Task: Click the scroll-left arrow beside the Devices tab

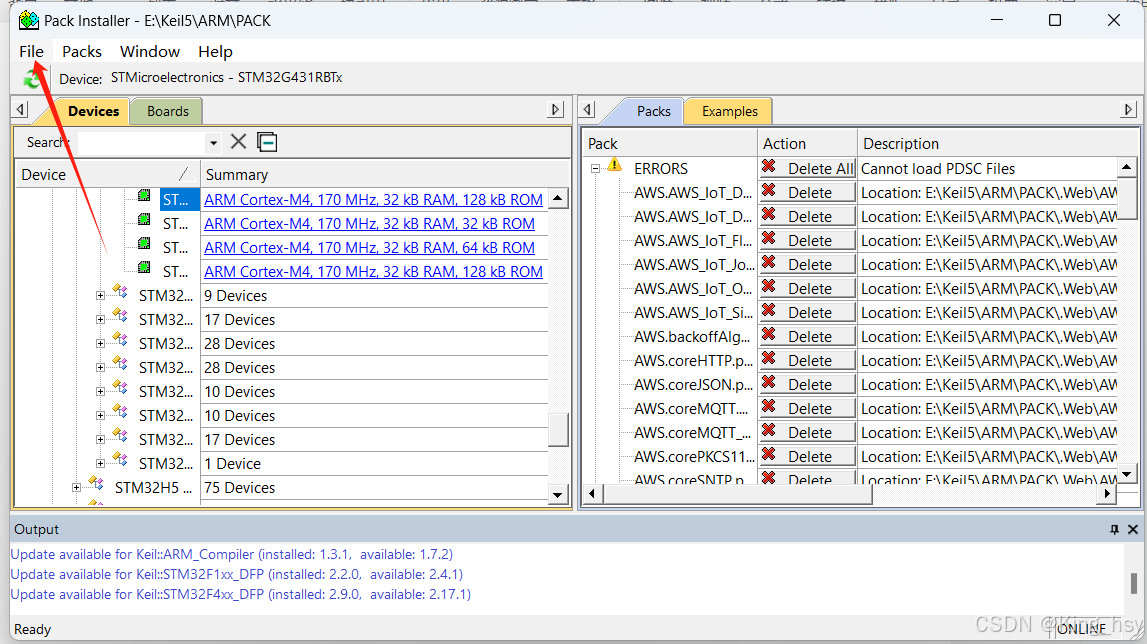Action: (20, 110)
